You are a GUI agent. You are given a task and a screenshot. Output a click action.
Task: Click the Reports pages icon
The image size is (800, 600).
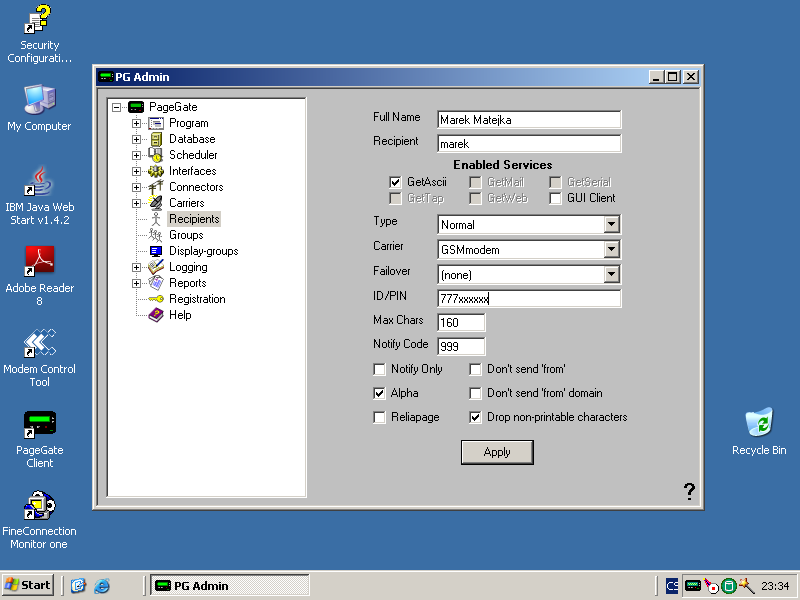(156, 283)
